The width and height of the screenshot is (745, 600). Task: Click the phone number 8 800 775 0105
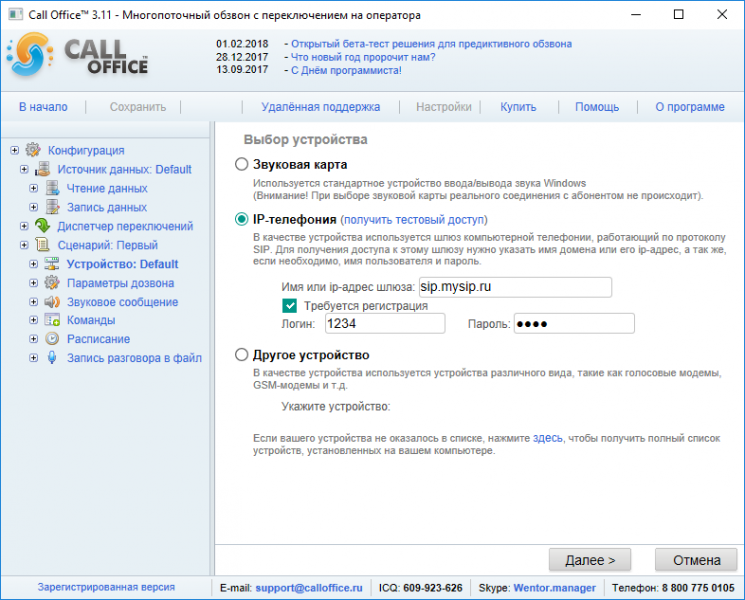[x=697, y=588]
